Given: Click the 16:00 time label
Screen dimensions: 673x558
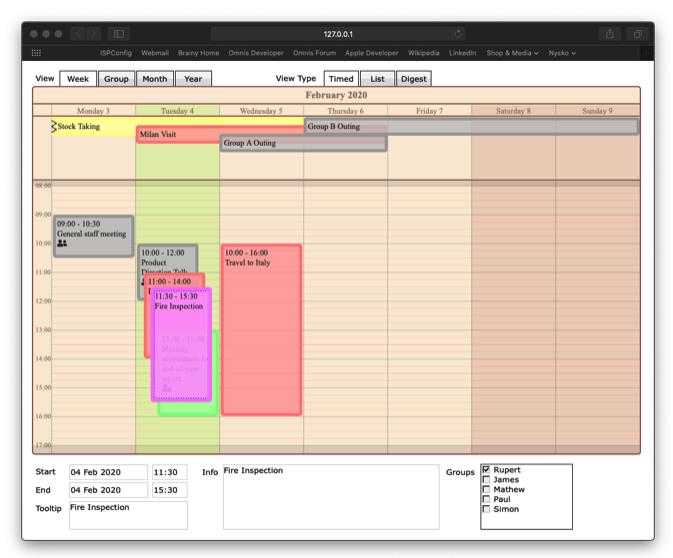Looking at the screenshot, I should (x=43, y=416).
